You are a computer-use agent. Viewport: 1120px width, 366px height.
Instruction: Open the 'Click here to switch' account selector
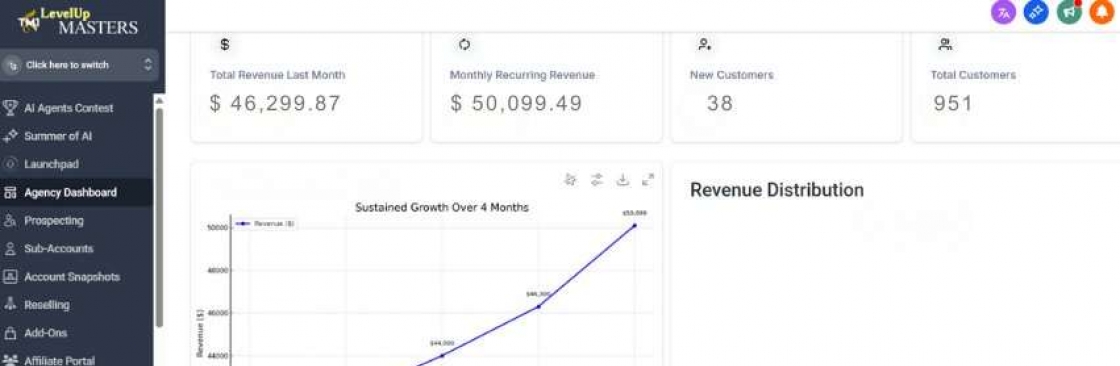click(79, 65)
